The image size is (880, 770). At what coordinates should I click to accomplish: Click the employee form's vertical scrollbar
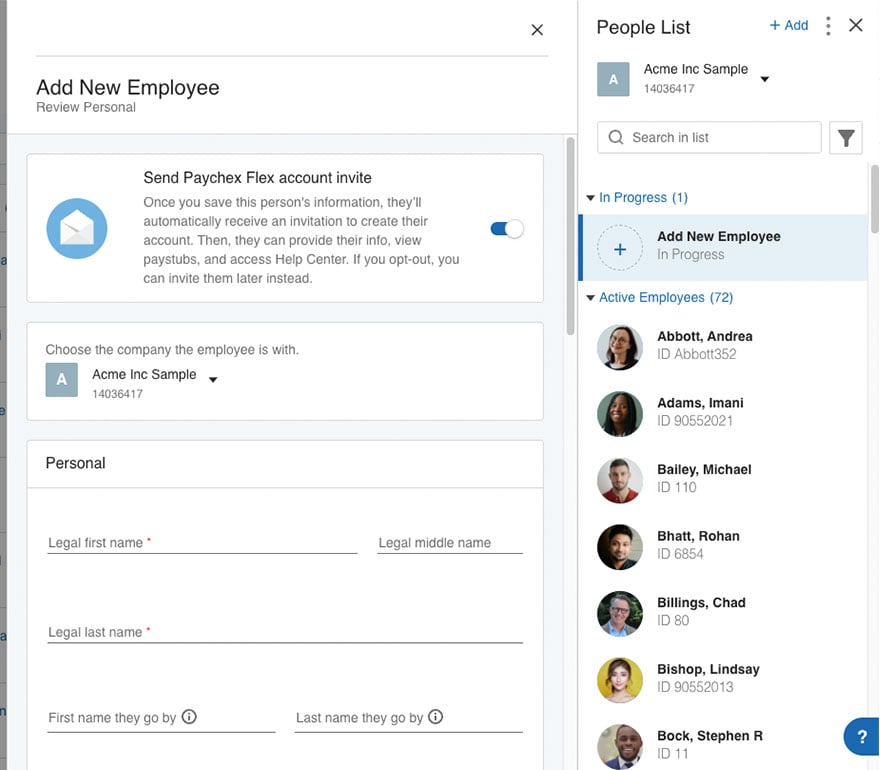570,236
